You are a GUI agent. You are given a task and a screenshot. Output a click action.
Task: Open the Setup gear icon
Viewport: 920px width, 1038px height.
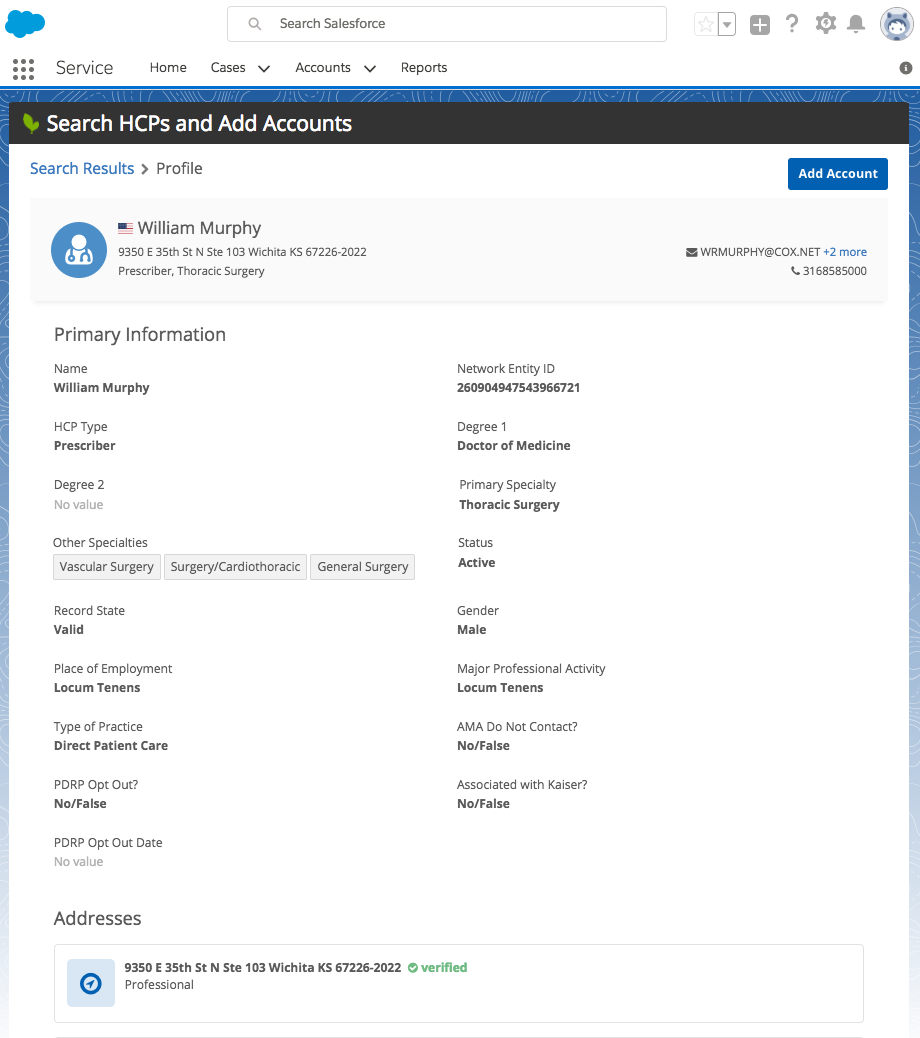[825, 24]
